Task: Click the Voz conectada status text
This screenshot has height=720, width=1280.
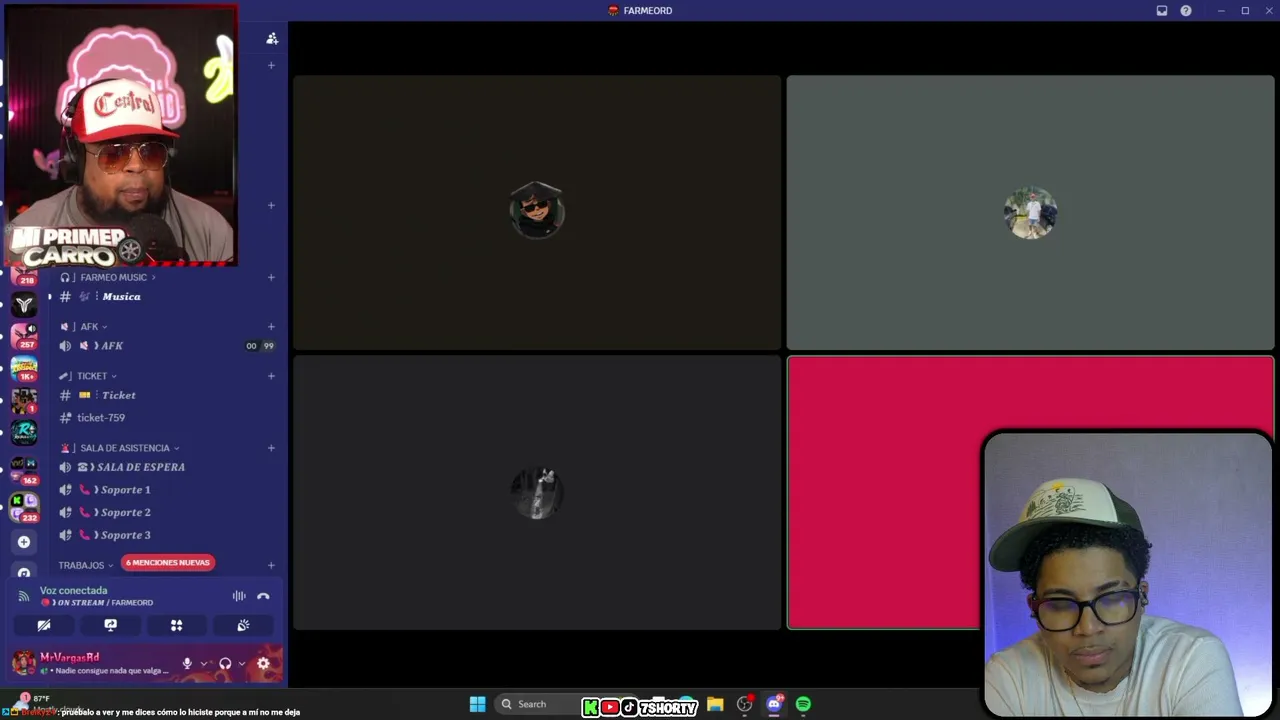Action: (x=73, y=590)
